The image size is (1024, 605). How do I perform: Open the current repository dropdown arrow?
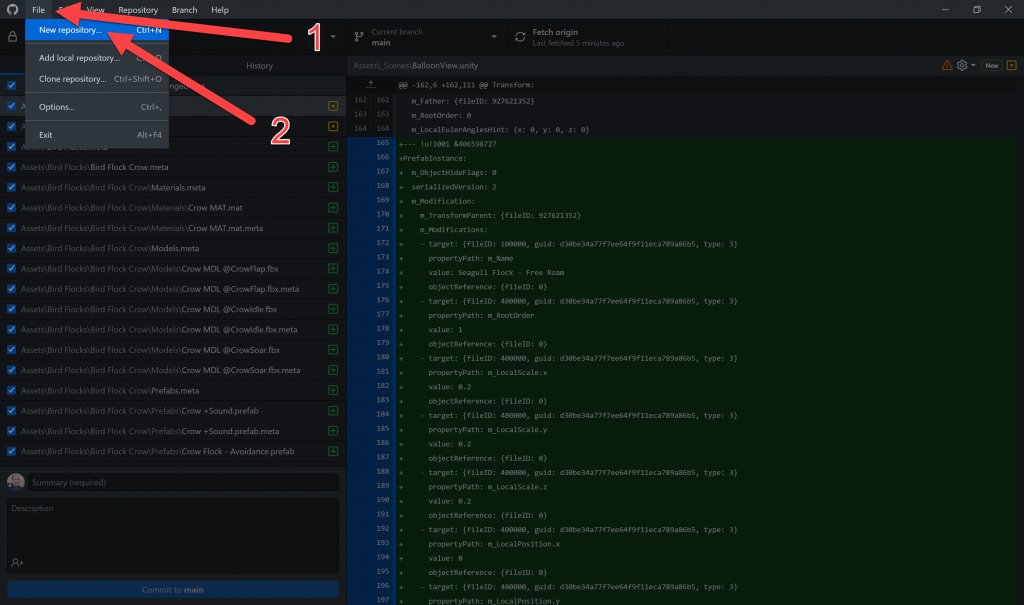click(333, 37)
